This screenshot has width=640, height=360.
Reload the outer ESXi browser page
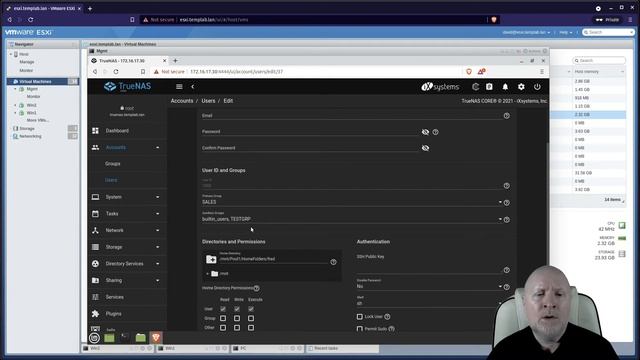31,20
